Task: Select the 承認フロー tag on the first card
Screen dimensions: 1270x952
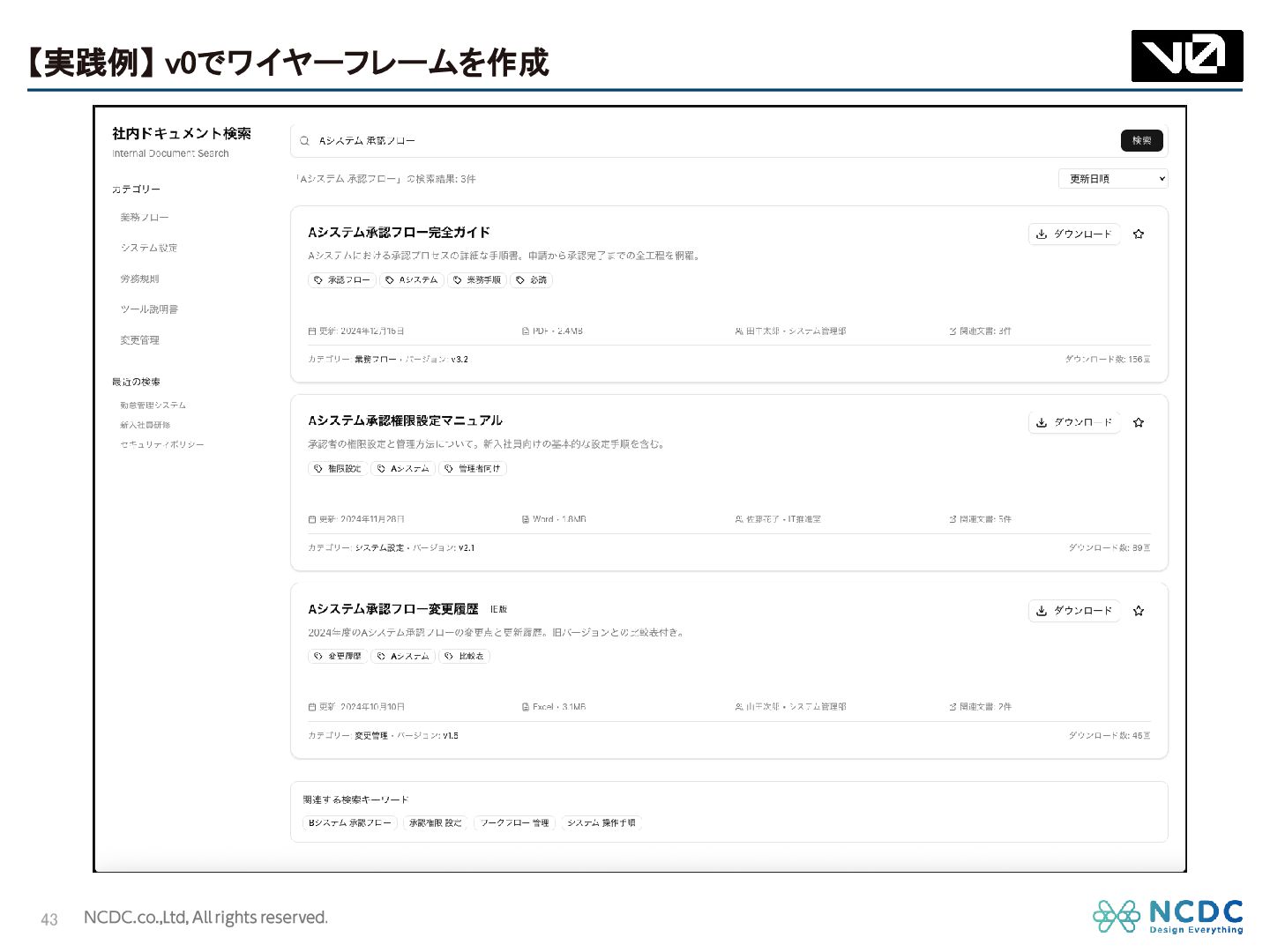Action: pyautogui.click(x=342, y=280)
